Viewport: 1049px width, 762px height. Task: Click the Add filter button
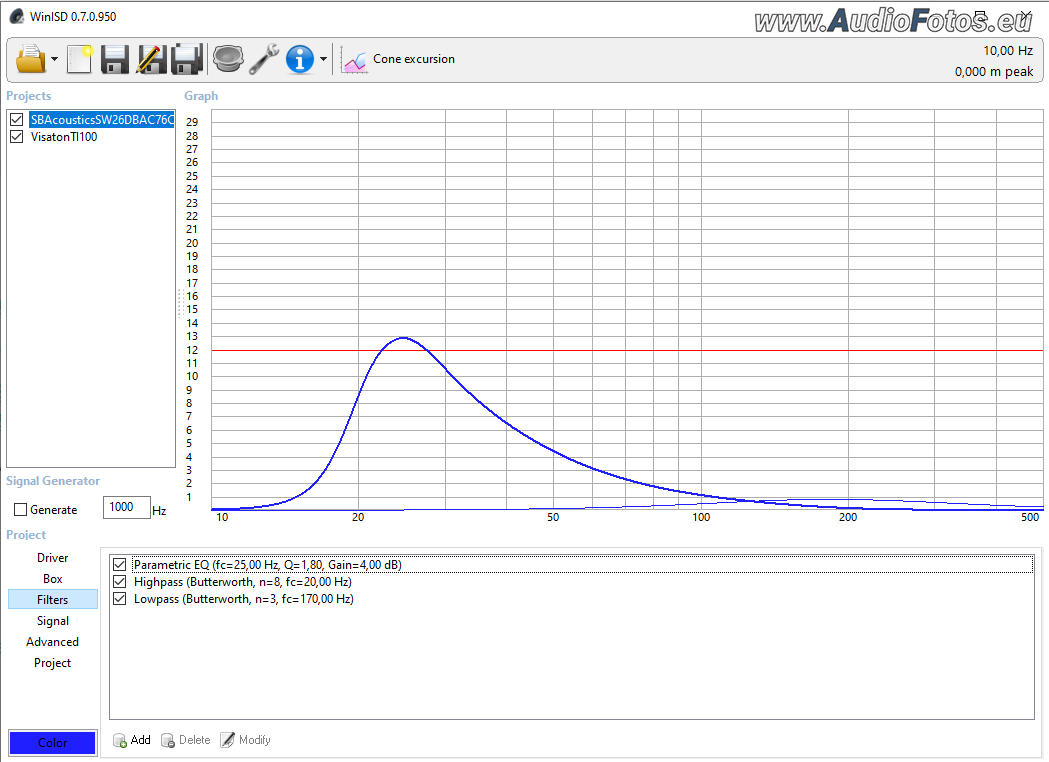132,740
